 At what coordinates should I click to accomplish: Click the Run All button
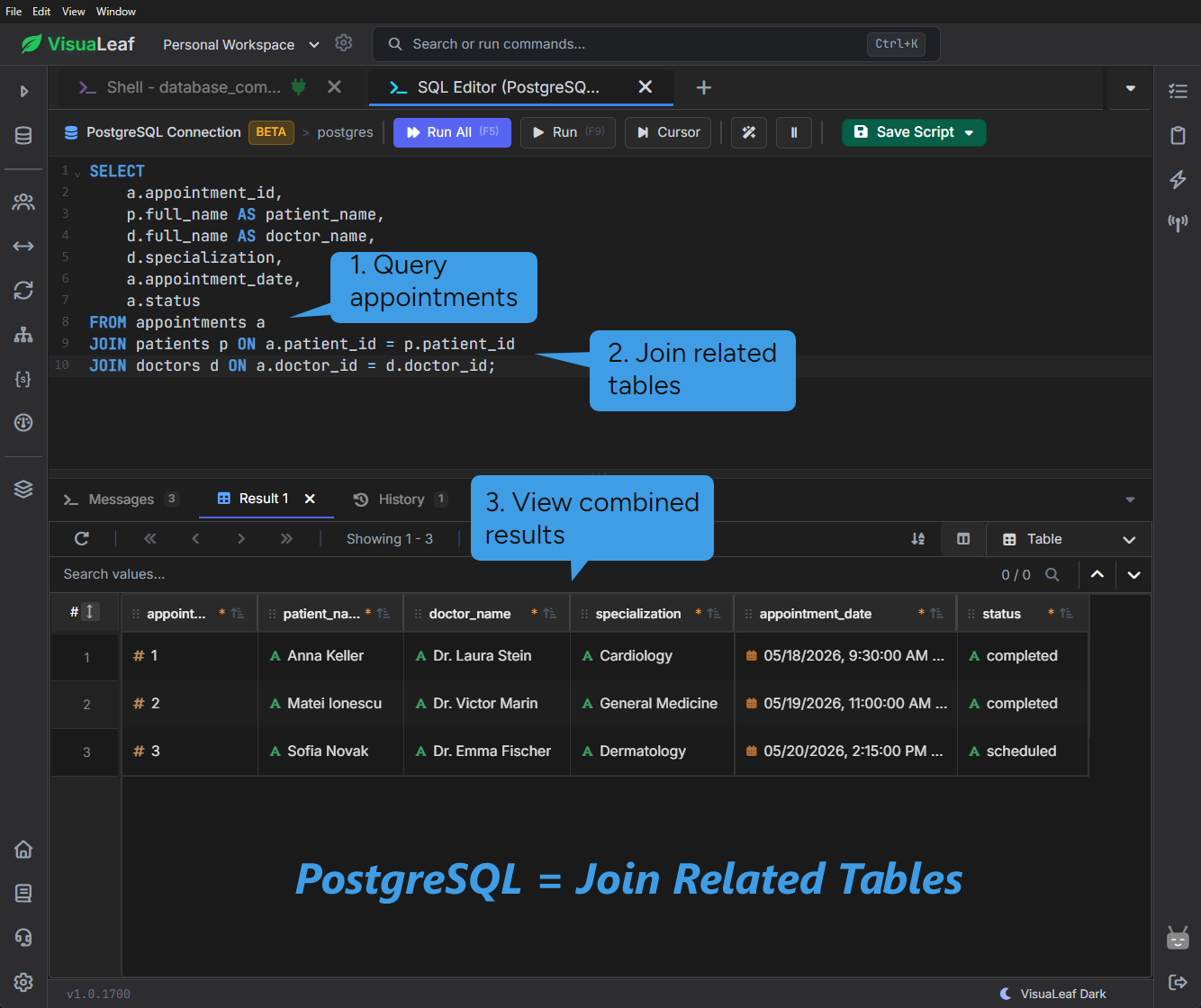tap(452, 132)
